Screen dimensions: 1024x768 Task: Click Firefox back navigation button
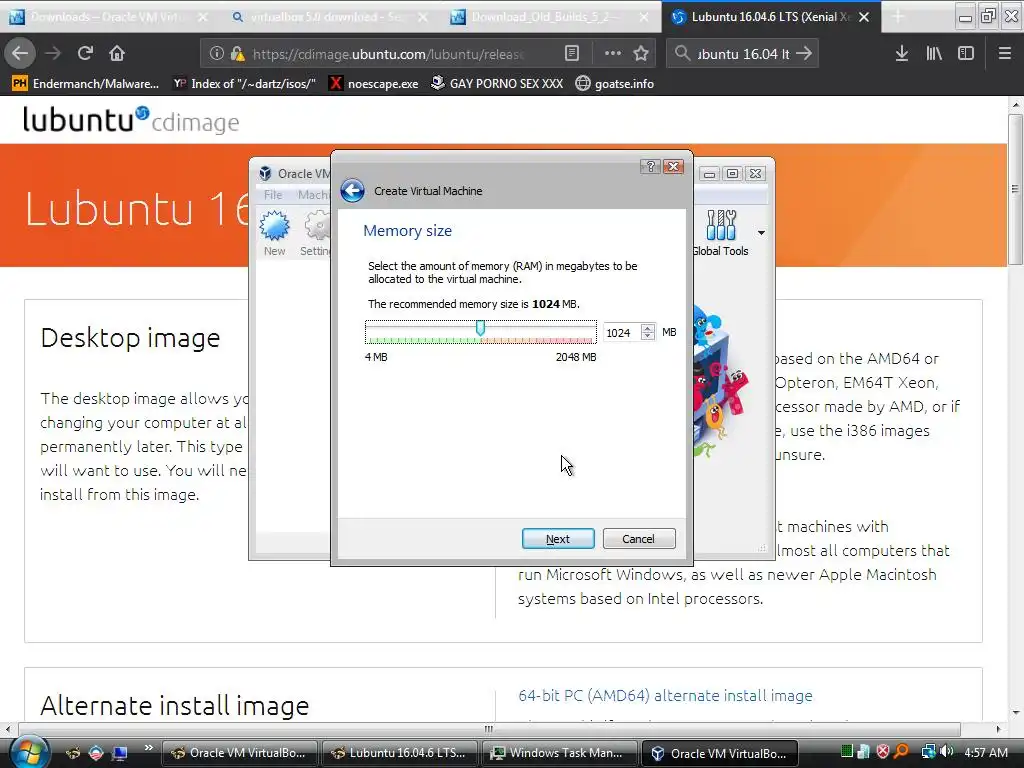point(20,54)
